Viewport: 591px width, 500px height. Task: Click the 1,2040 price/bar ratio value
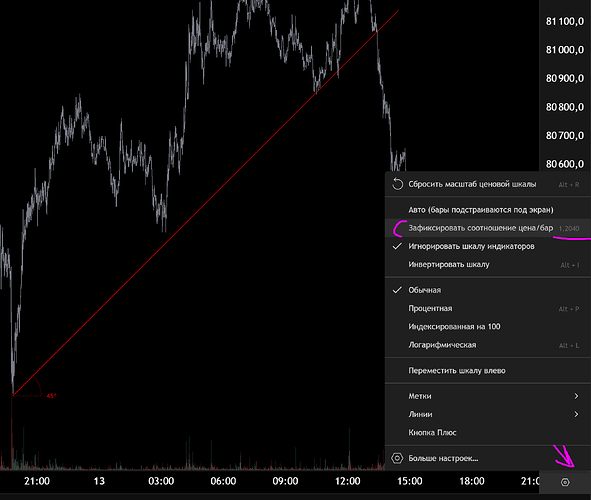tap(569, 228)
